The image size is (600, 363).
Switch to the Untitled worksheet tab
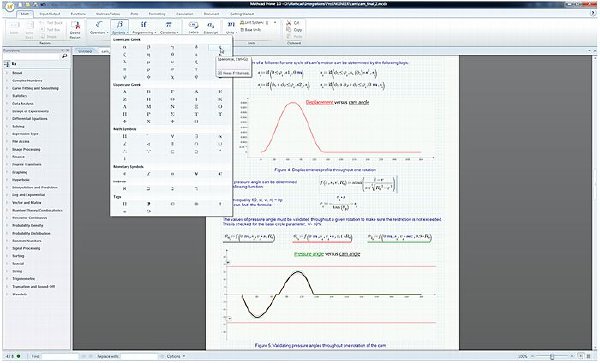pos(85,51)
